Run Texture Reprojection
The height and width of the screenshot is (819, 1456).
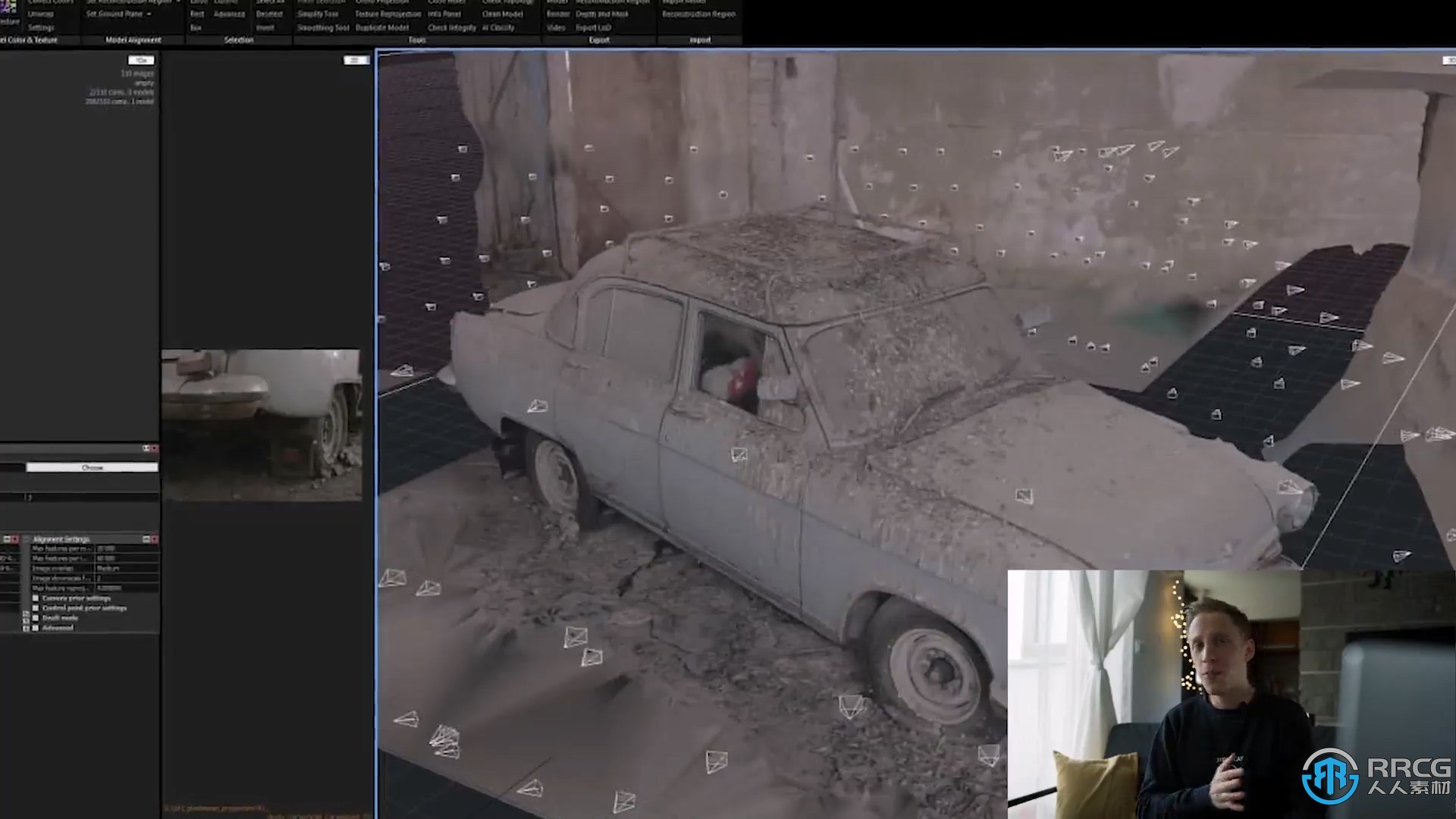point(388,14)
